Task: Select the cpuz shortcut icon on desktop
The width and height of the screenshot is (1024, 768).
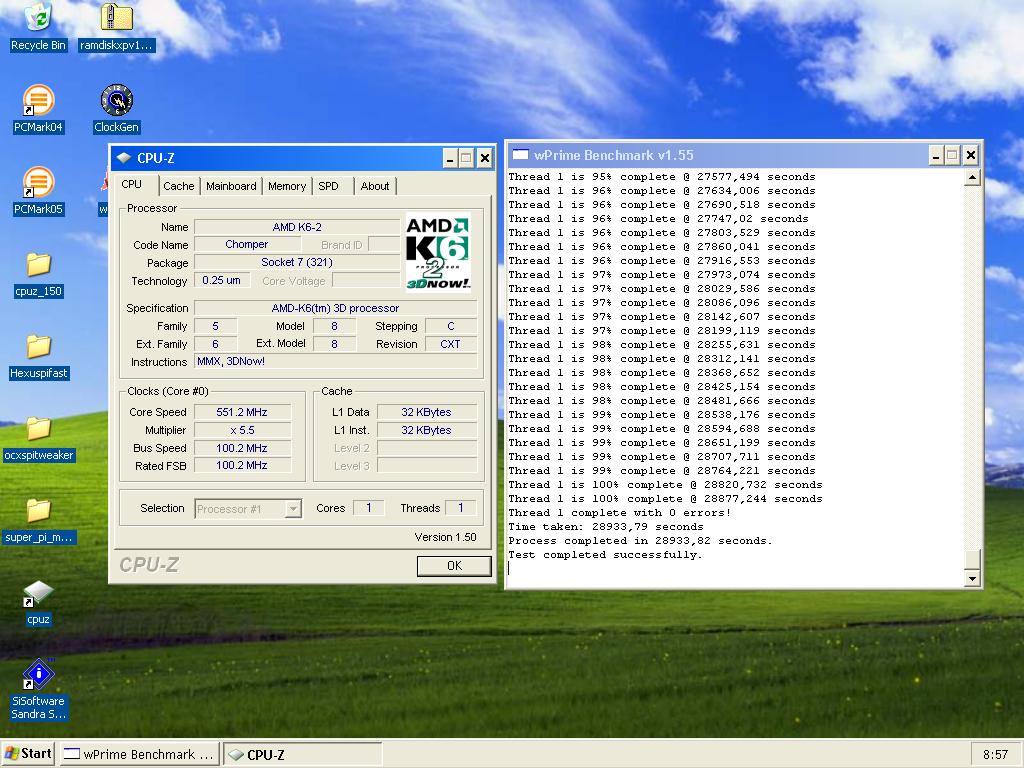Action: (x=38, y=602)
